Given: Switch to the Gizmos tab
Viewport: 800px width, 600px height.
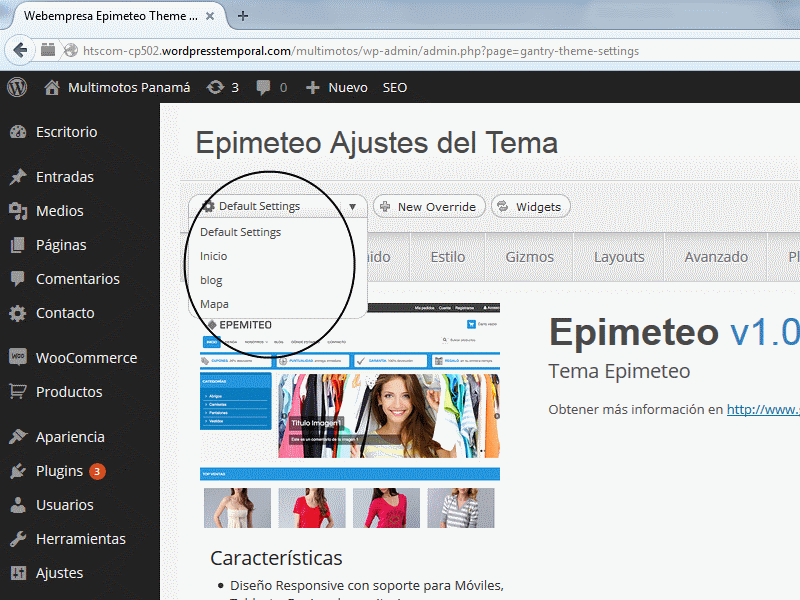Looking at the screenshot, I should point(530,257).
